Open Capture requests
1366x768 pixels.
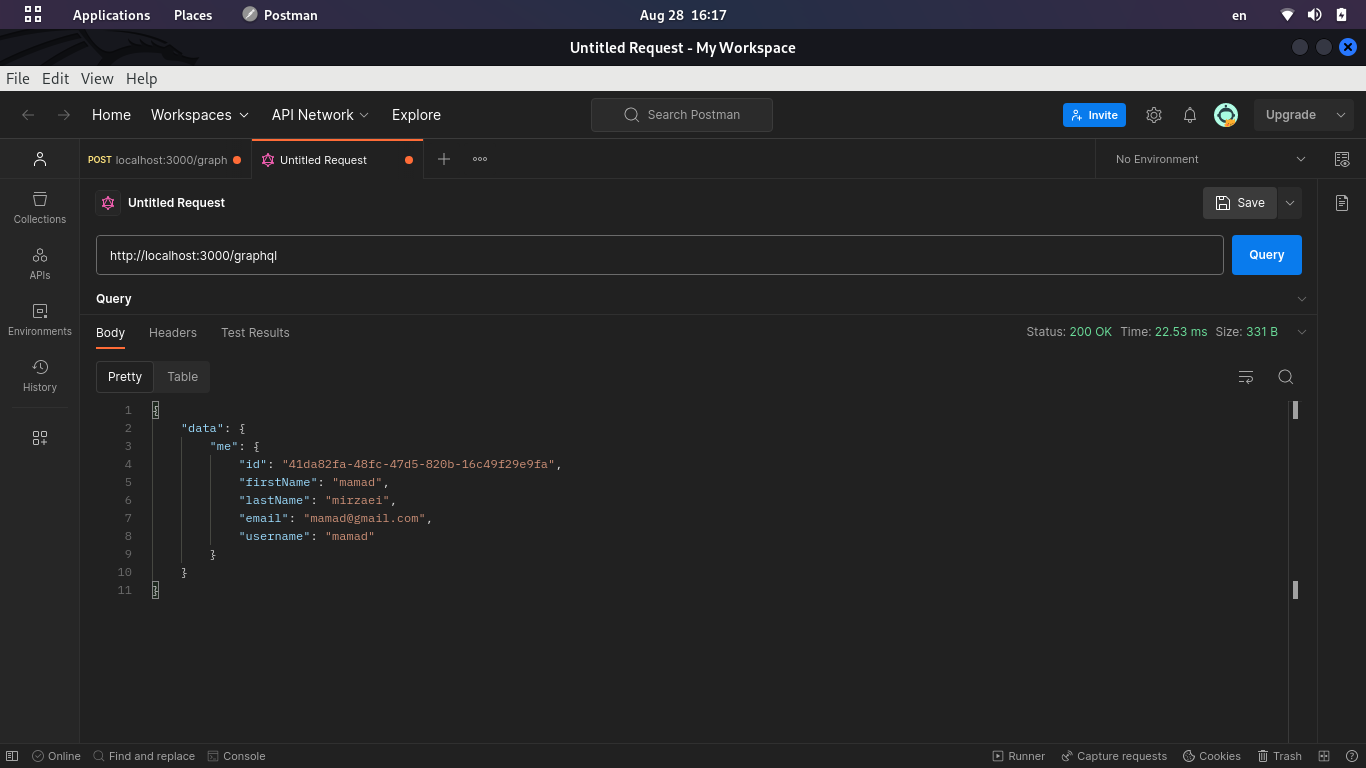(1114, 756)
